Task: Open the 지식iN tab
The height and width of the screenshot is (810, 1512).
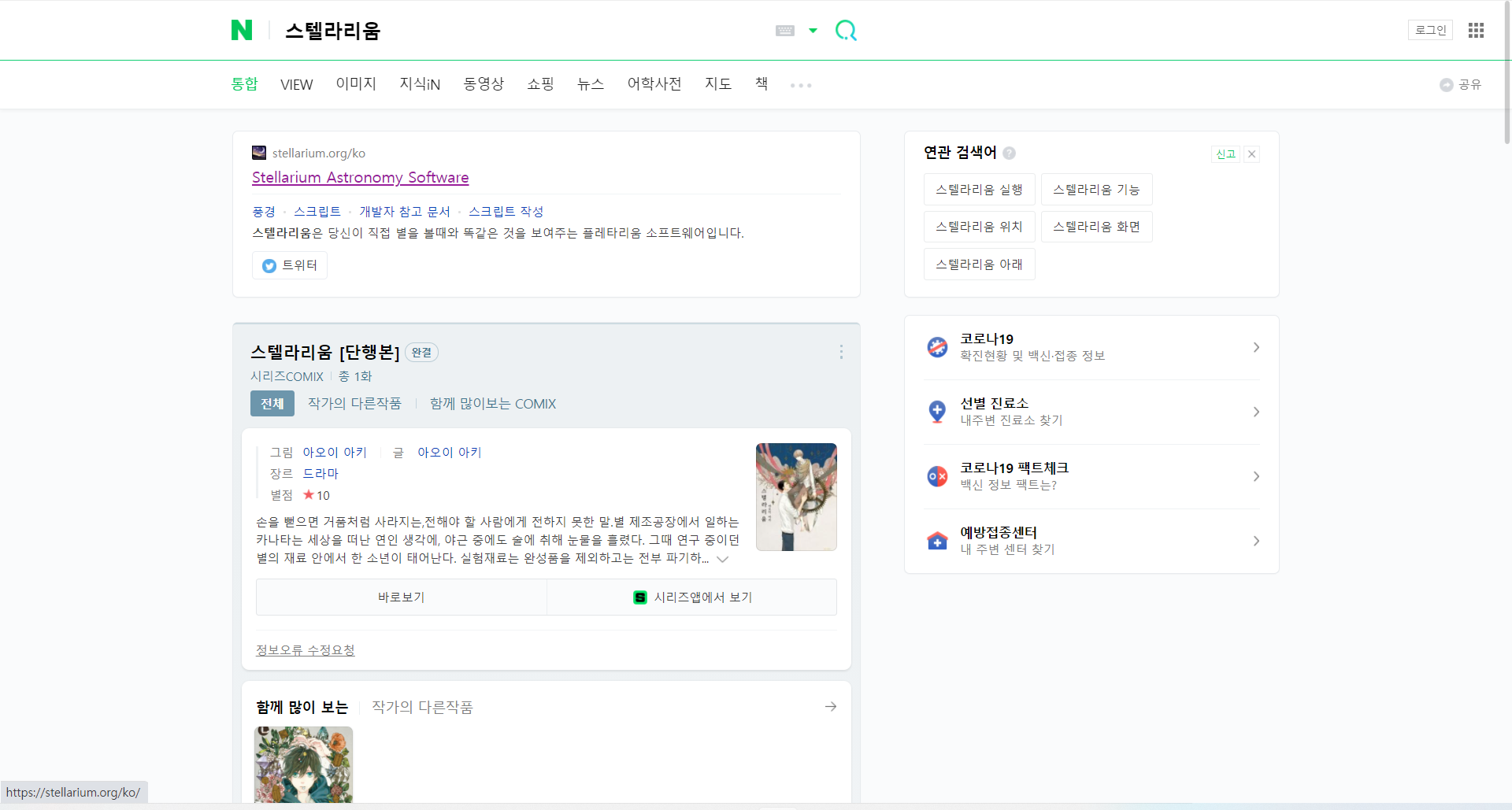Action: pyautogui.click(x=420, y=83)
